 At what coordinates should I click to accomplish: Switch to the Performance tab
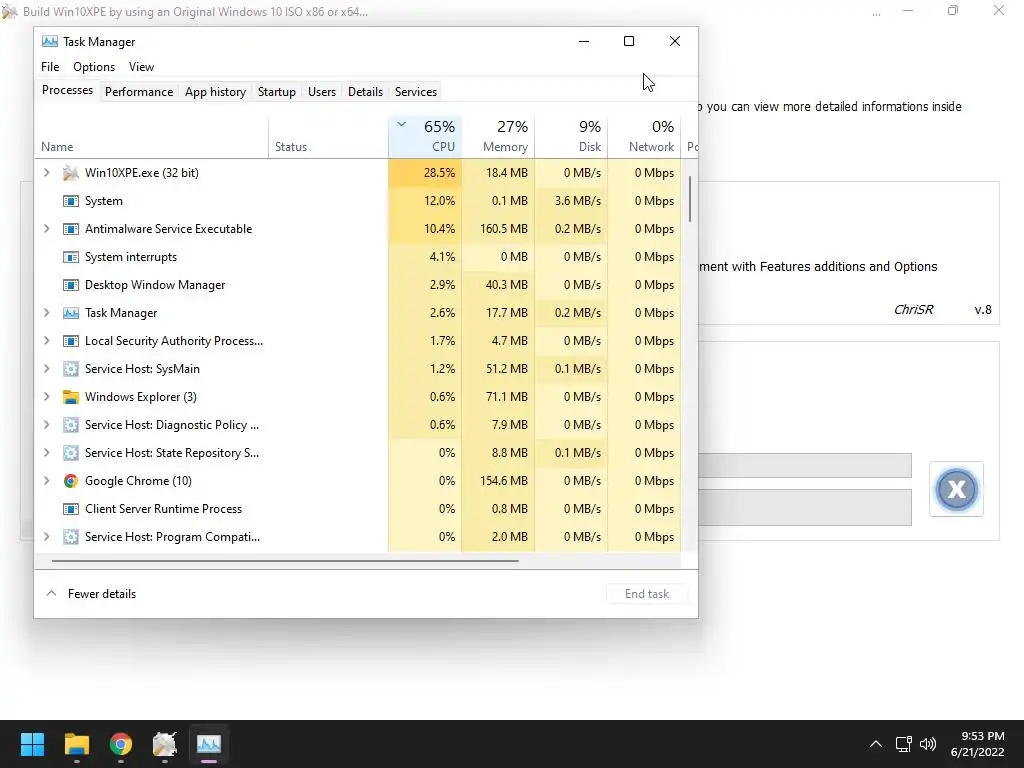[139, 92]
